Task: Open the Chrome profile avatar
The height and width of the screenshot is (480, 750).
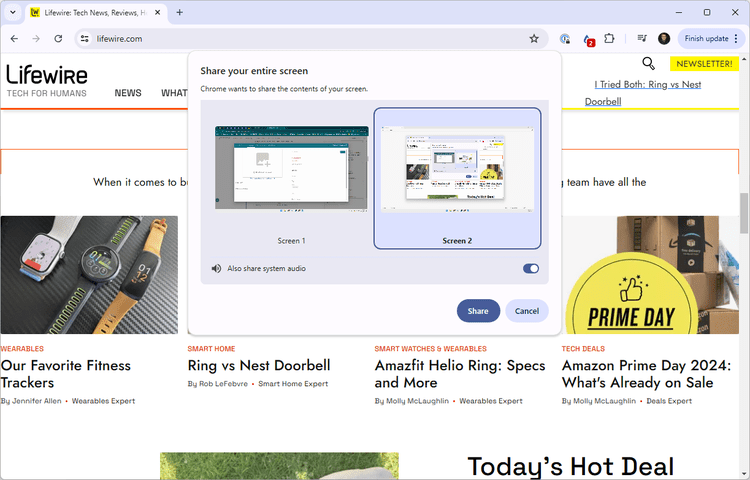Action: (x=664, y=39)
